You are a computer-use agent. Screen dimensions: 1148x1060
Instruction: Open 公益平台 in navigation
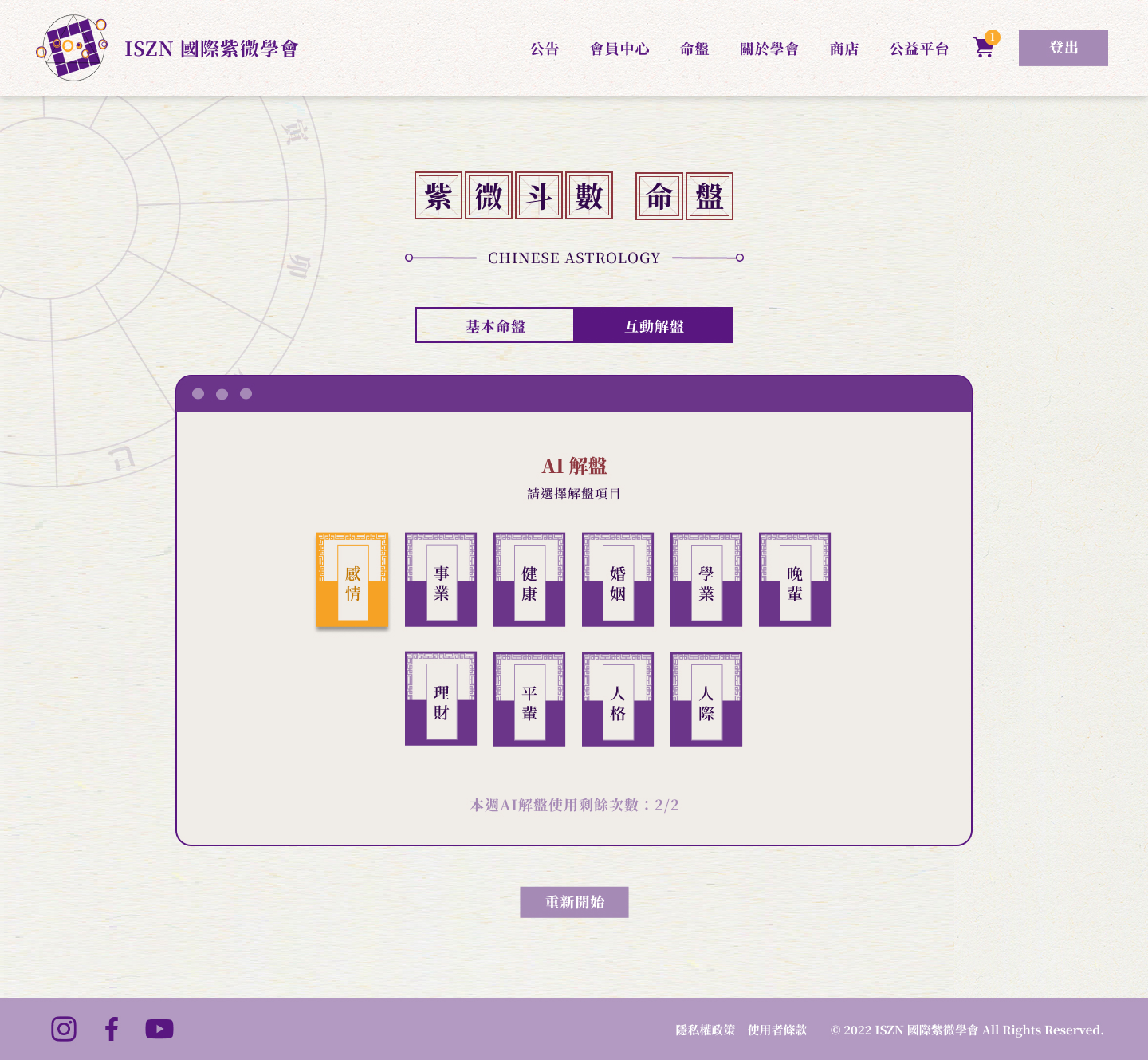pos(919,49)
